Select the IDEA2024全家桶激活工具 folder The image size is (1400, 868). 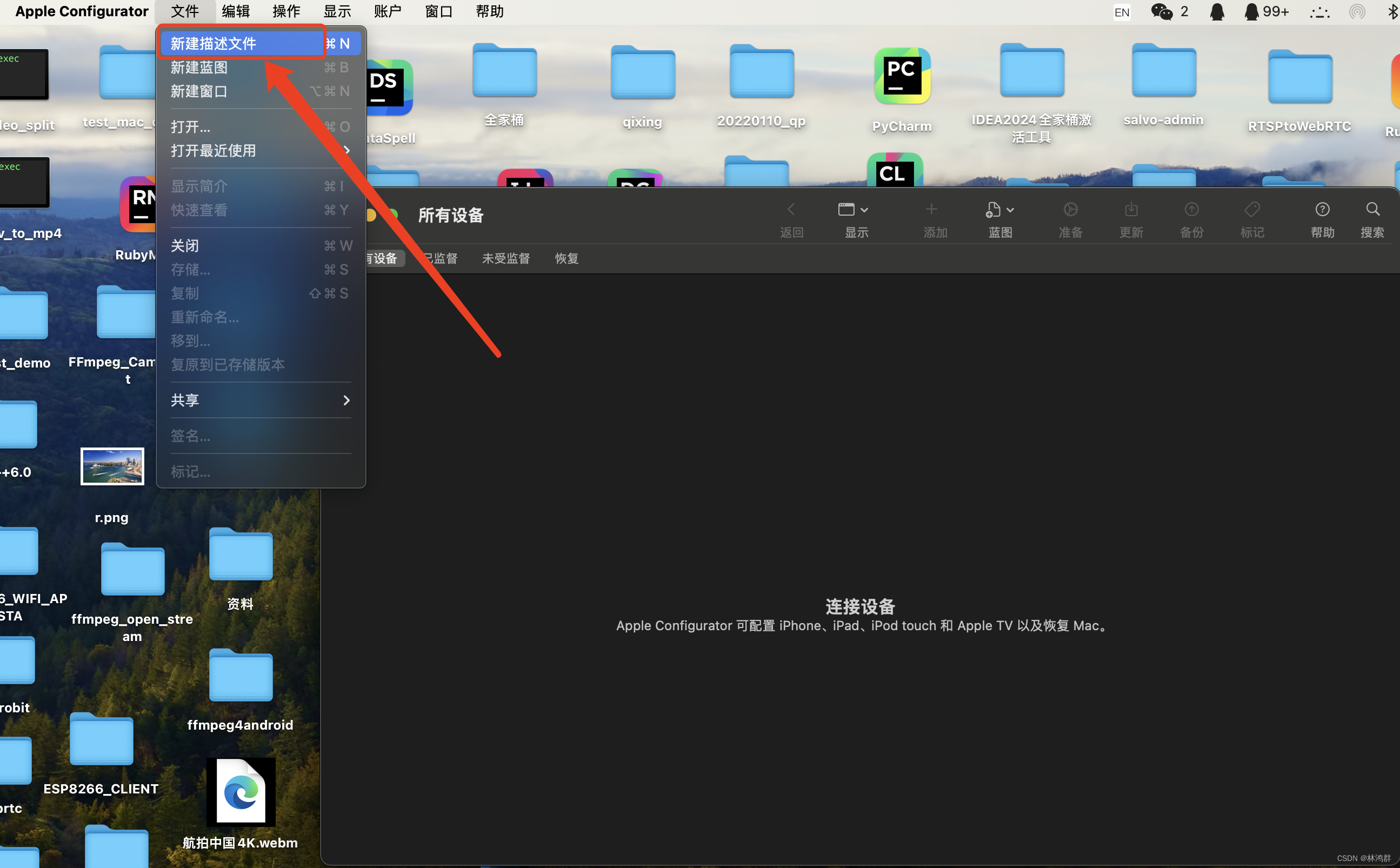(x=1031, y=71)
